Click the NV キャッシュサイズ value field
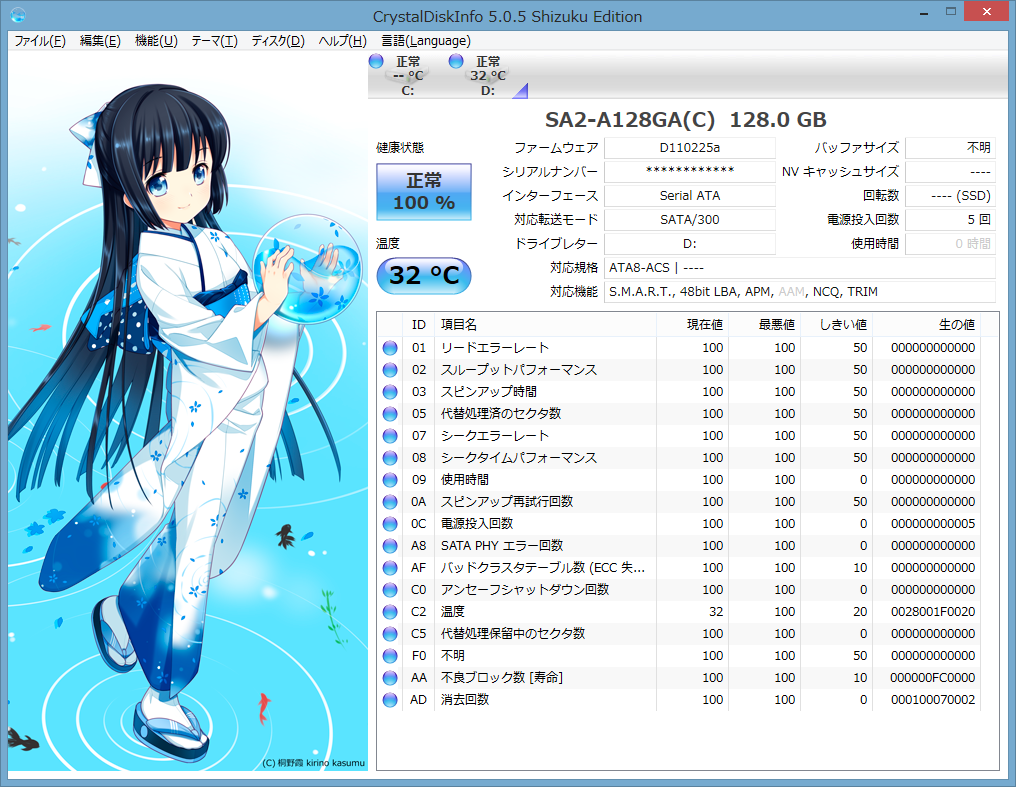Image resolution: width=1016 pixels, height=787 pixels. coord(950,172)
